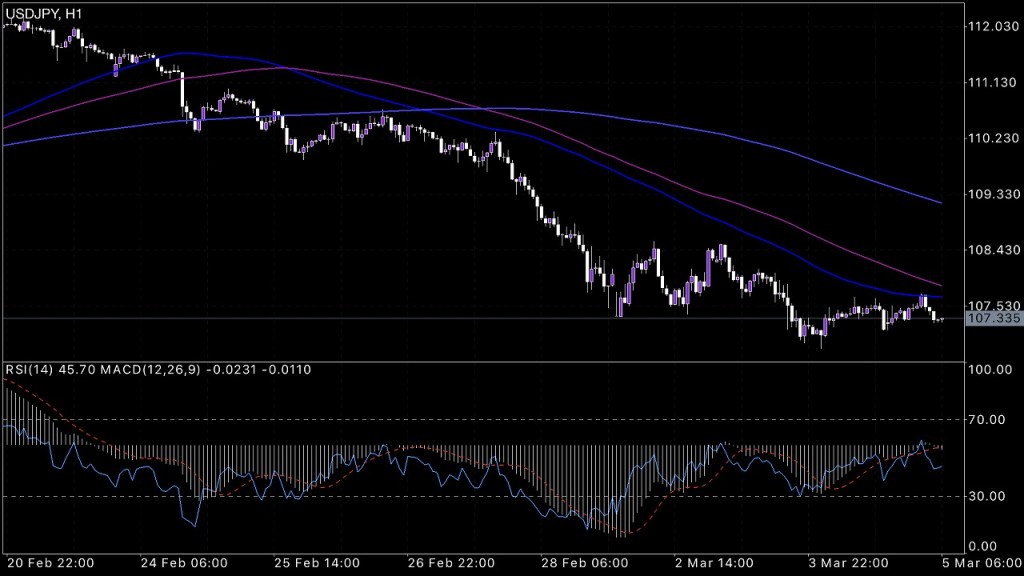The image size is (1024, 576).
Task: Click the 108.430 price level label
Action: point(992,250)
